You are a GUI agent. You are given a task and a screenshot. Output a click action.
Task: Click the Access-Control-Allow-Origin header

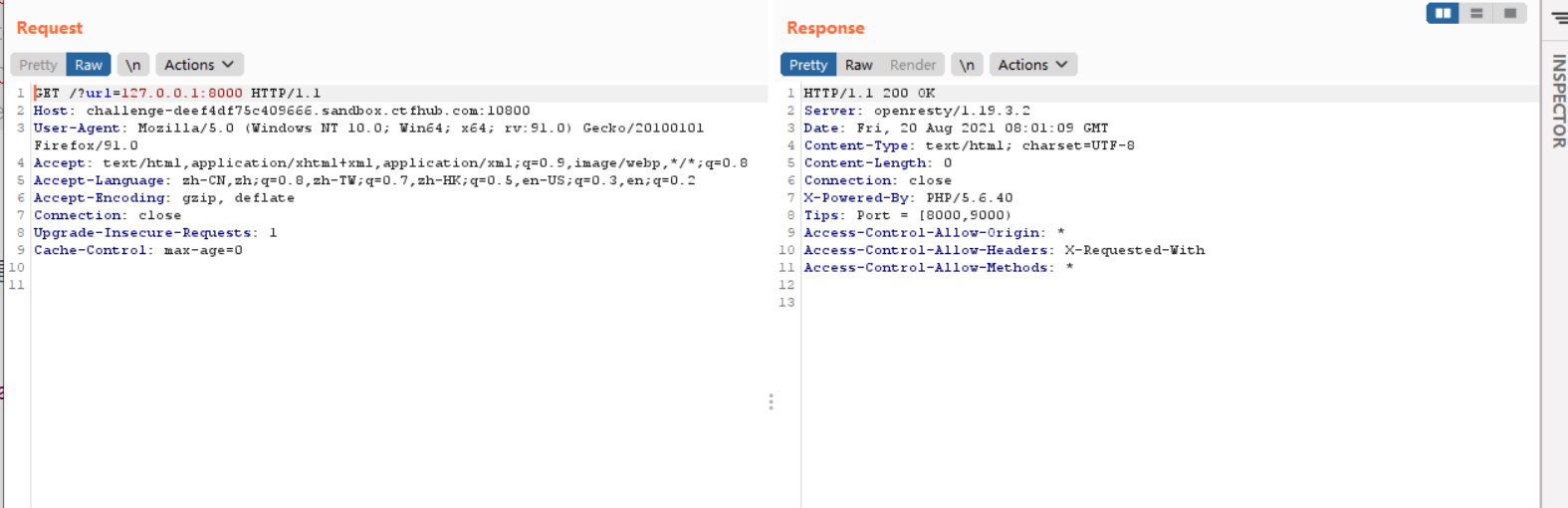(935, 232)
